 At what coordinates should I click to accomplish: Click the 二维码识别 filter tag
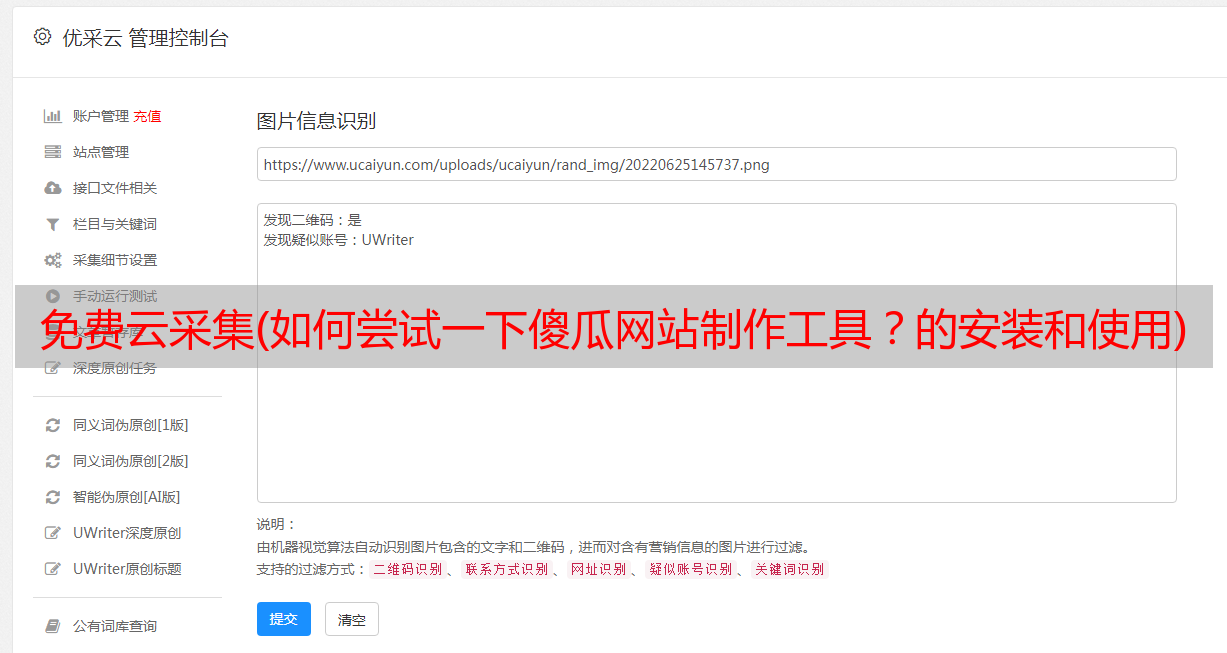tap(408, 569)
